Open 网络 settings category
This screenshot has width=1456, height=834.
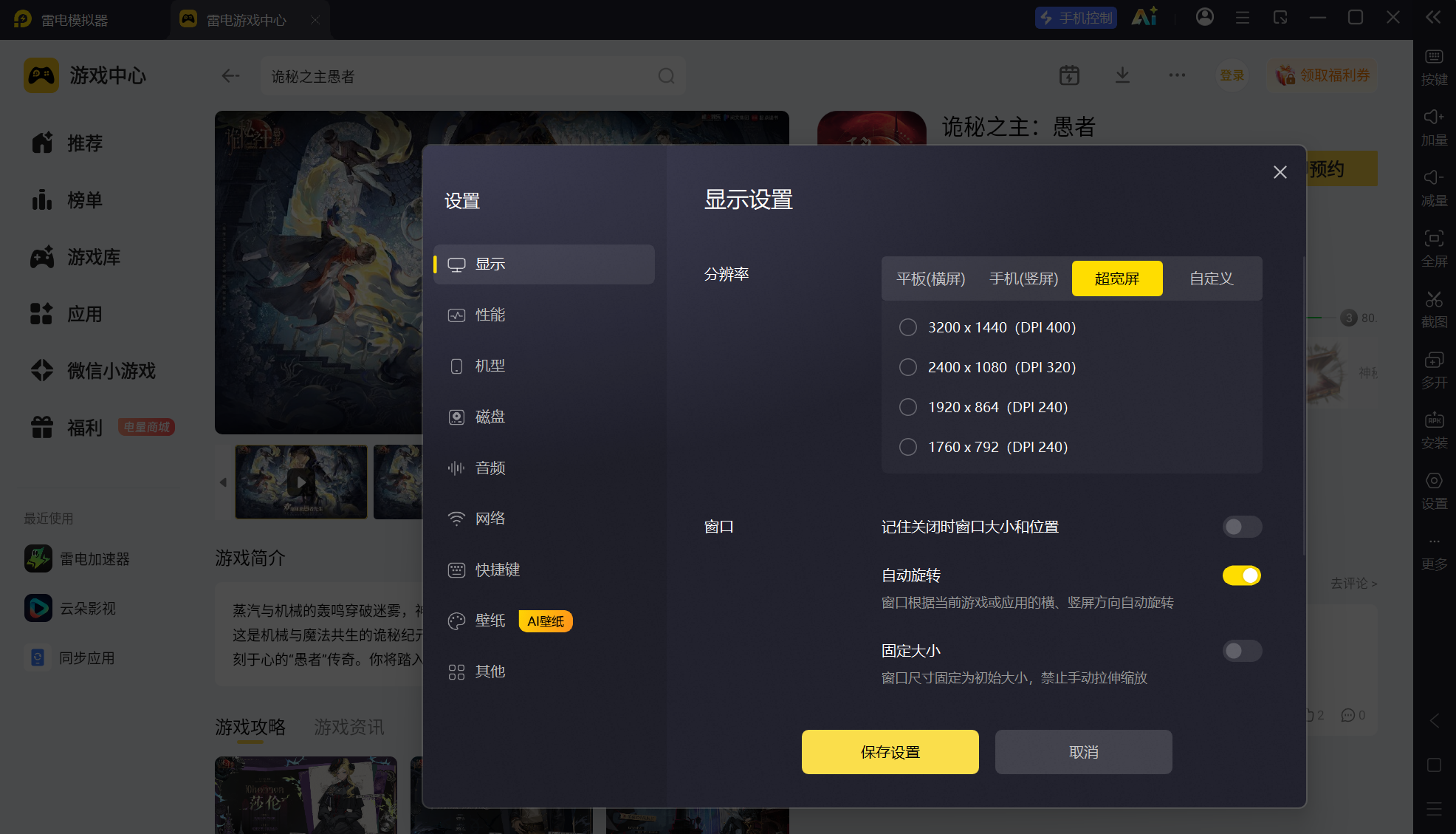point(544,519)
